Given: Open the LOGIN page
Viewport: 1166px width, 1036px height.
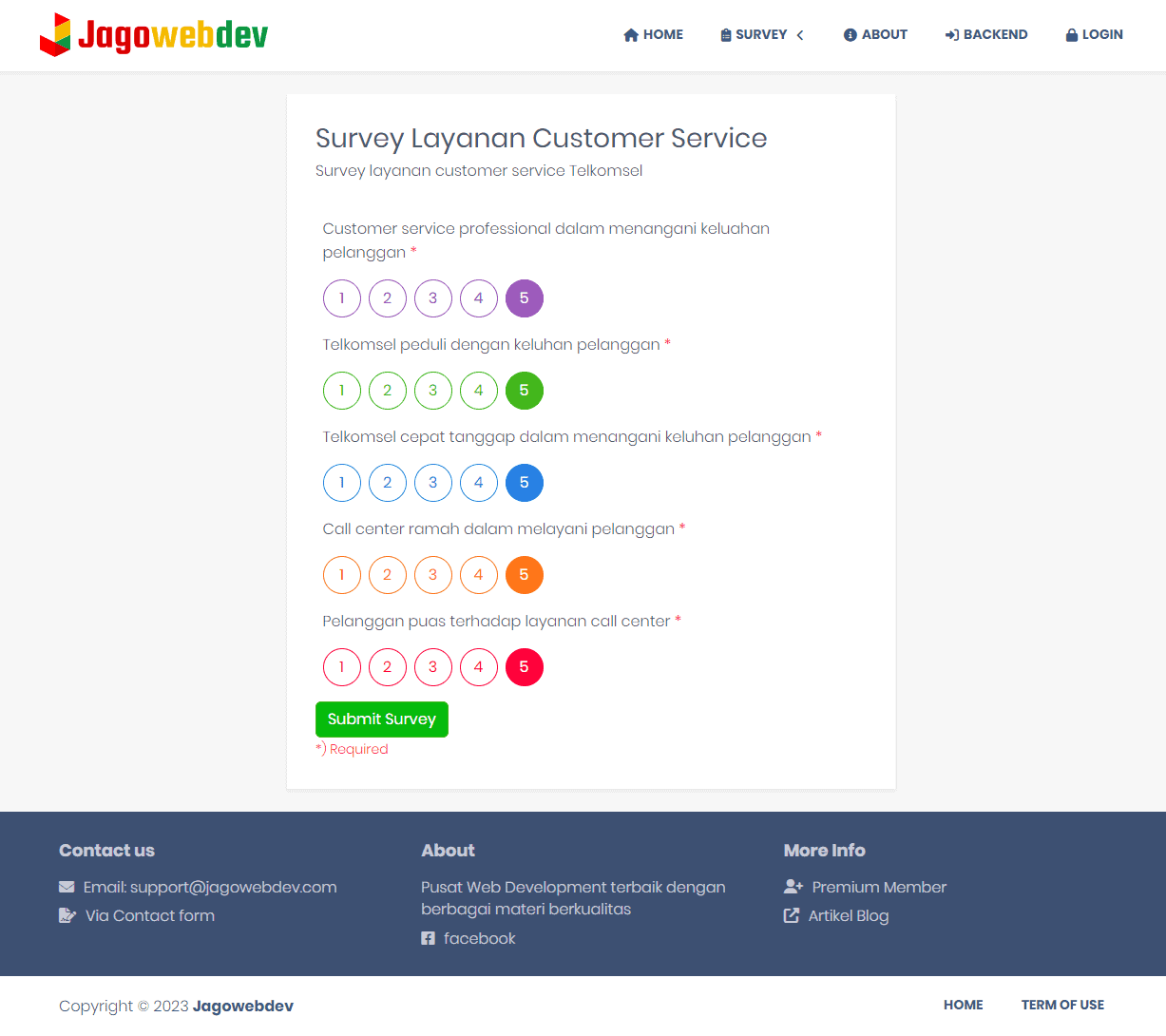Looking at the screenshot, I should (x=1095, y=35).
